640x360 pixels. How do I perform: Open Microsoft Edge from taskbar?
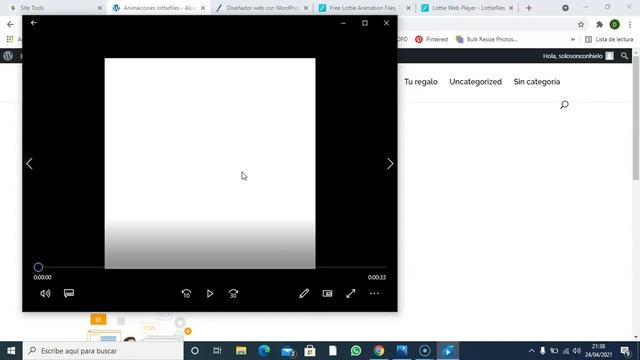(264, 351)
